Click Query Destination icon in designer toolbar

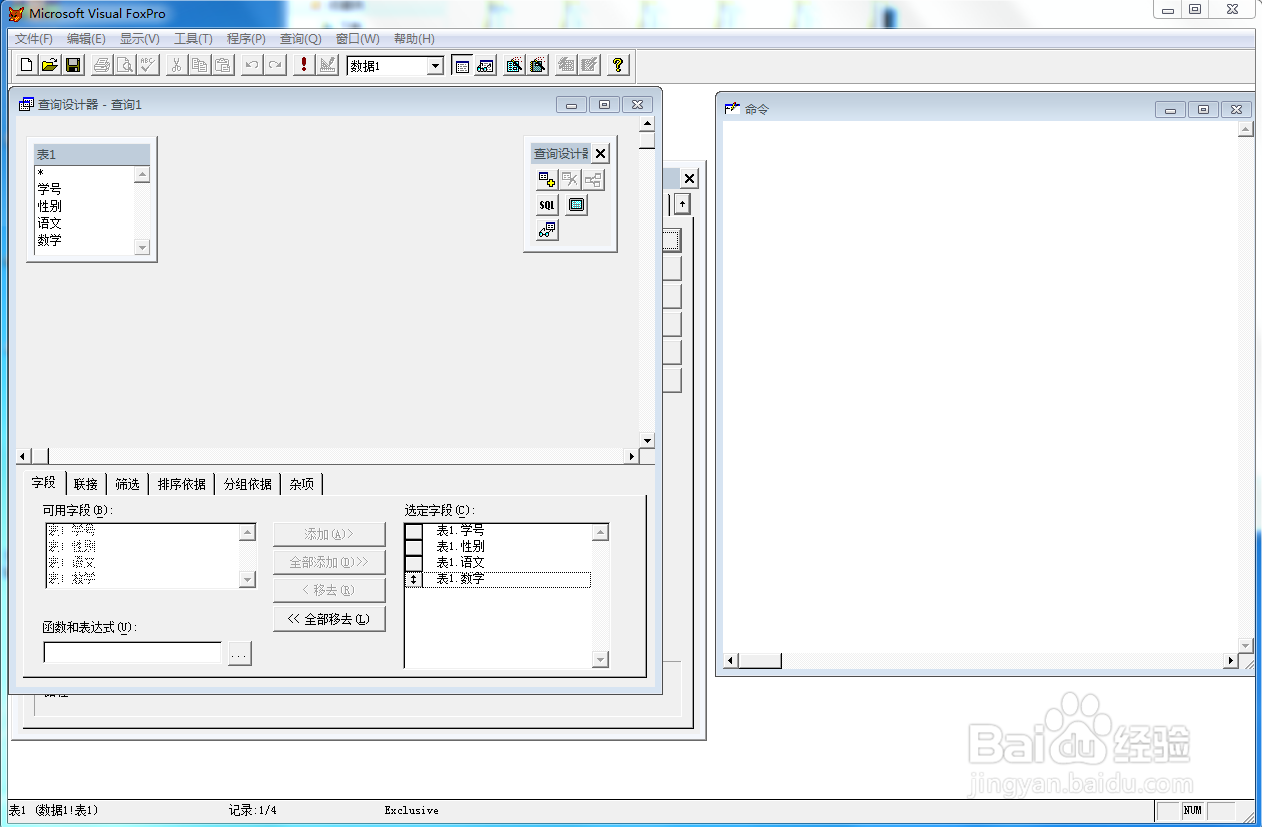547,231
